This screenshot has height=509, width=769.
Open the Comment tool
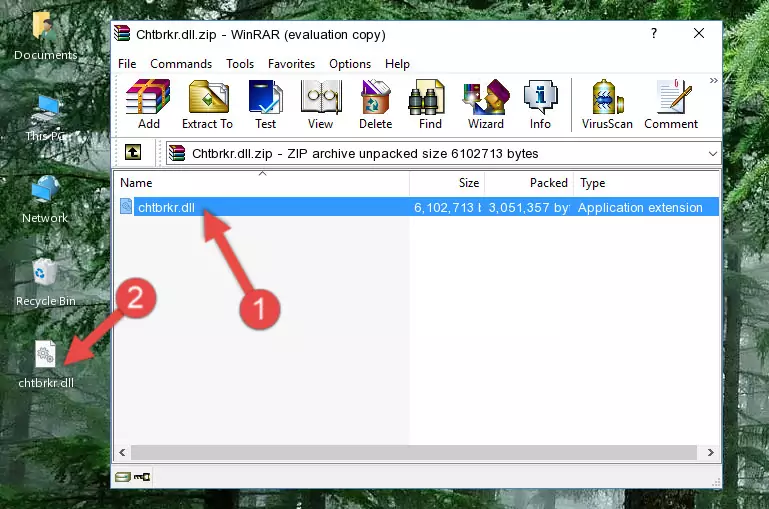point(671,104)
